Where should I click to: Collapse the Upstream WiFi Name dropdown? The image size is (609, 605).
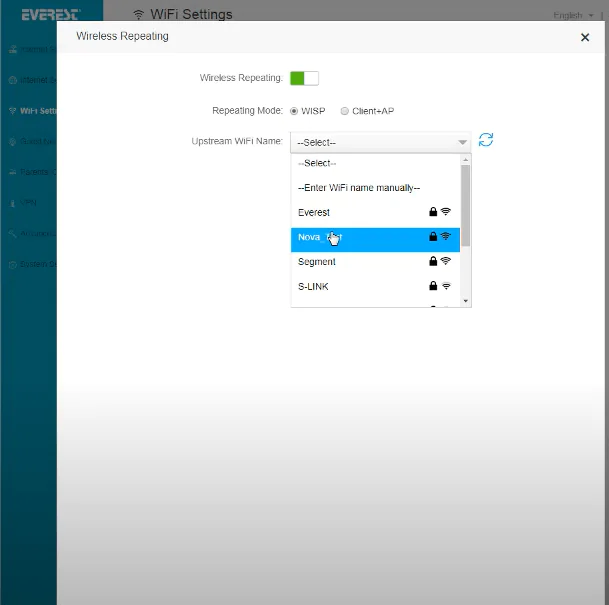point(380,143)
